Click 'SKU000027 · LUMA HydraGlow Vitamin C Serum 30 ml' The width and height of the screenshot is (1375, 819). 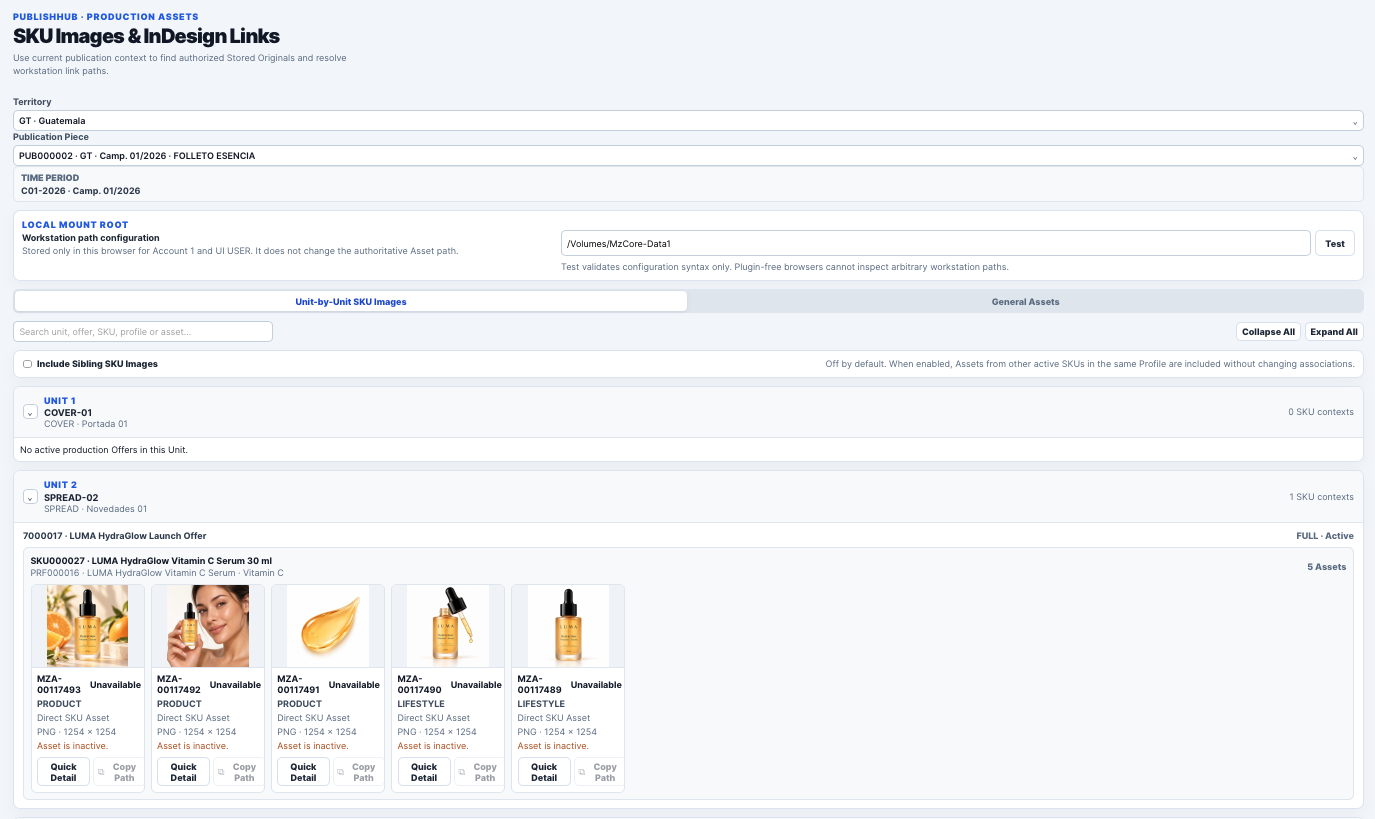151,561
